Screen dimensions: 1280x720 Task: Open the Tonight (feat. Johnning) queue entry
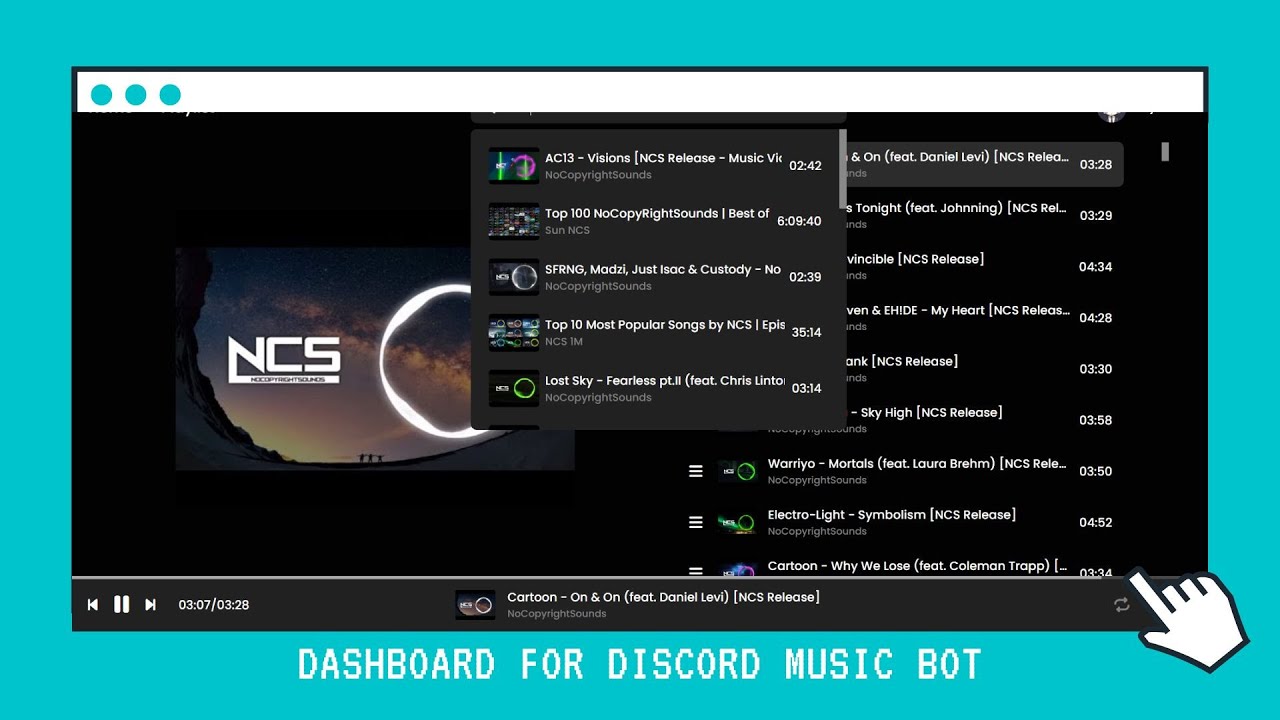[x=985, y=215]
